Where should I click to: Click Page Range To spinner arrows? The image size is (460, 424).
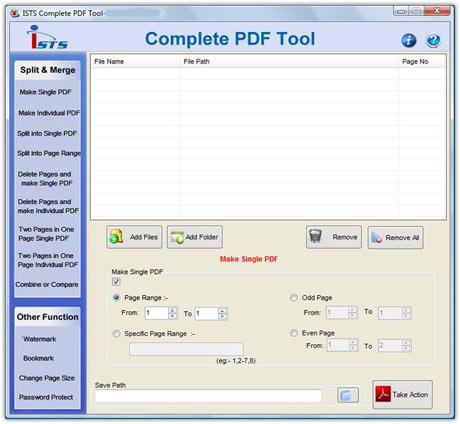(x=222, y=313)
